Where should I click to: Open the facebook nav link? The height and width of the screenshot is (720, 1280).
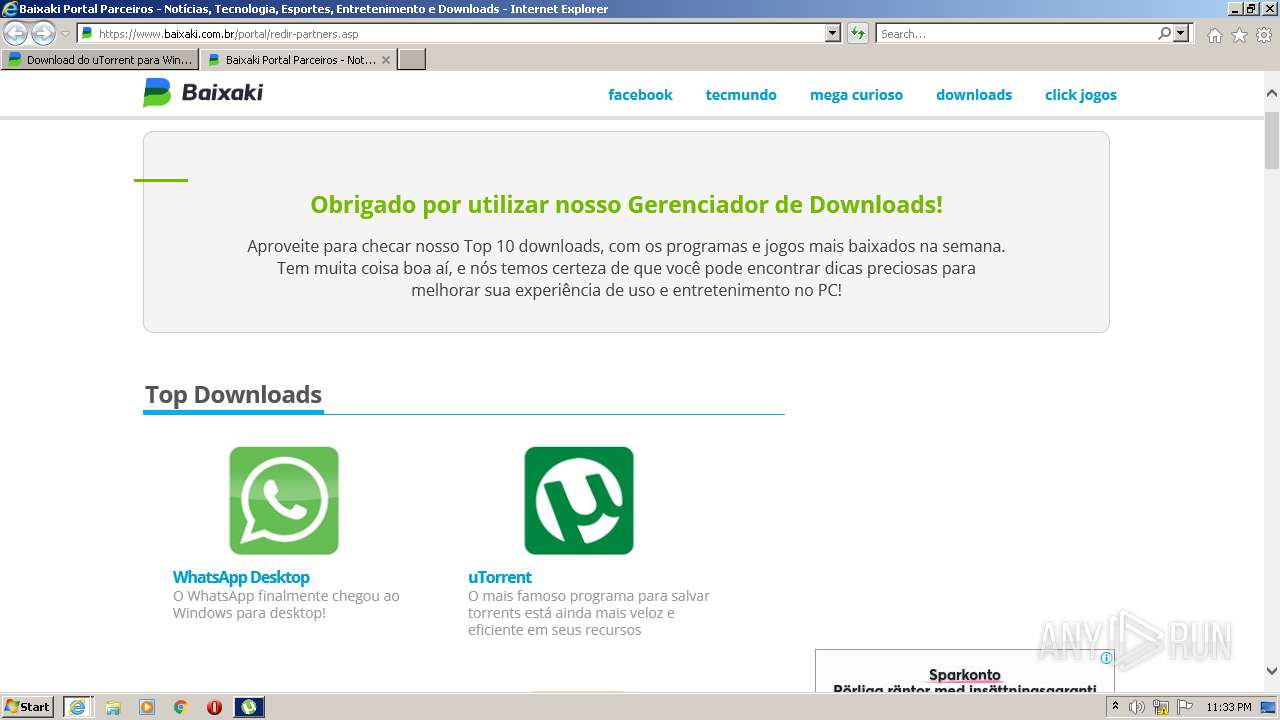coord(640,95)
